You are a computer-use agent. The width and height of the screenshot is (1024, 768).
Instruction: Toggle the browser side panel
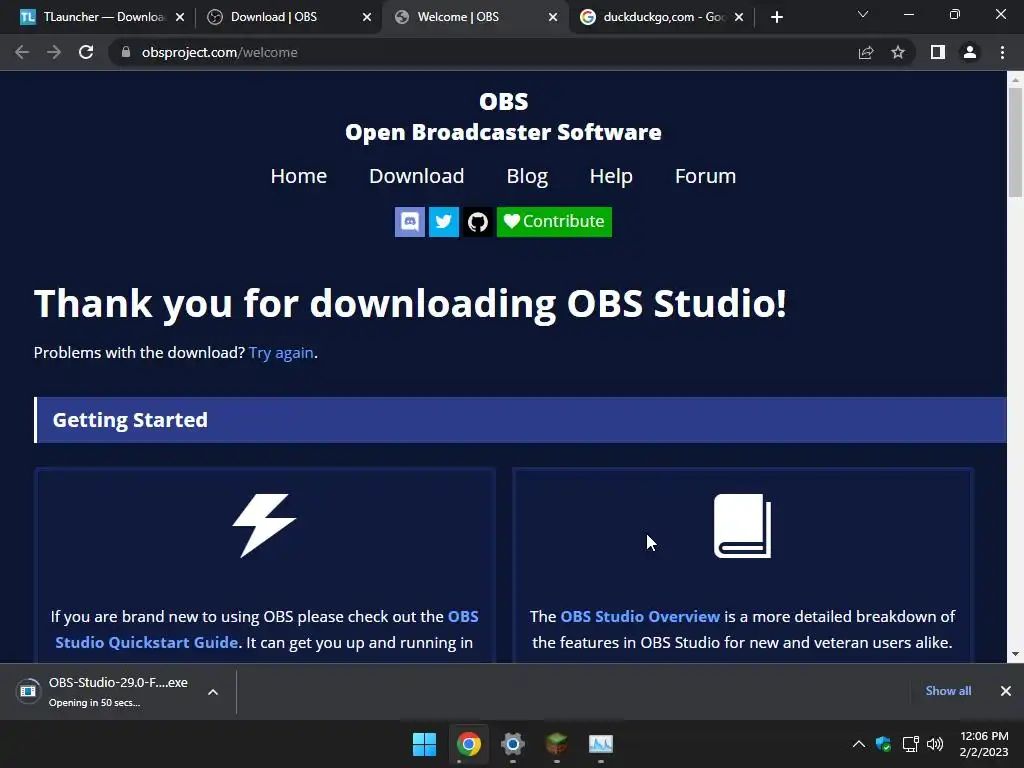(x=938, y=52)
